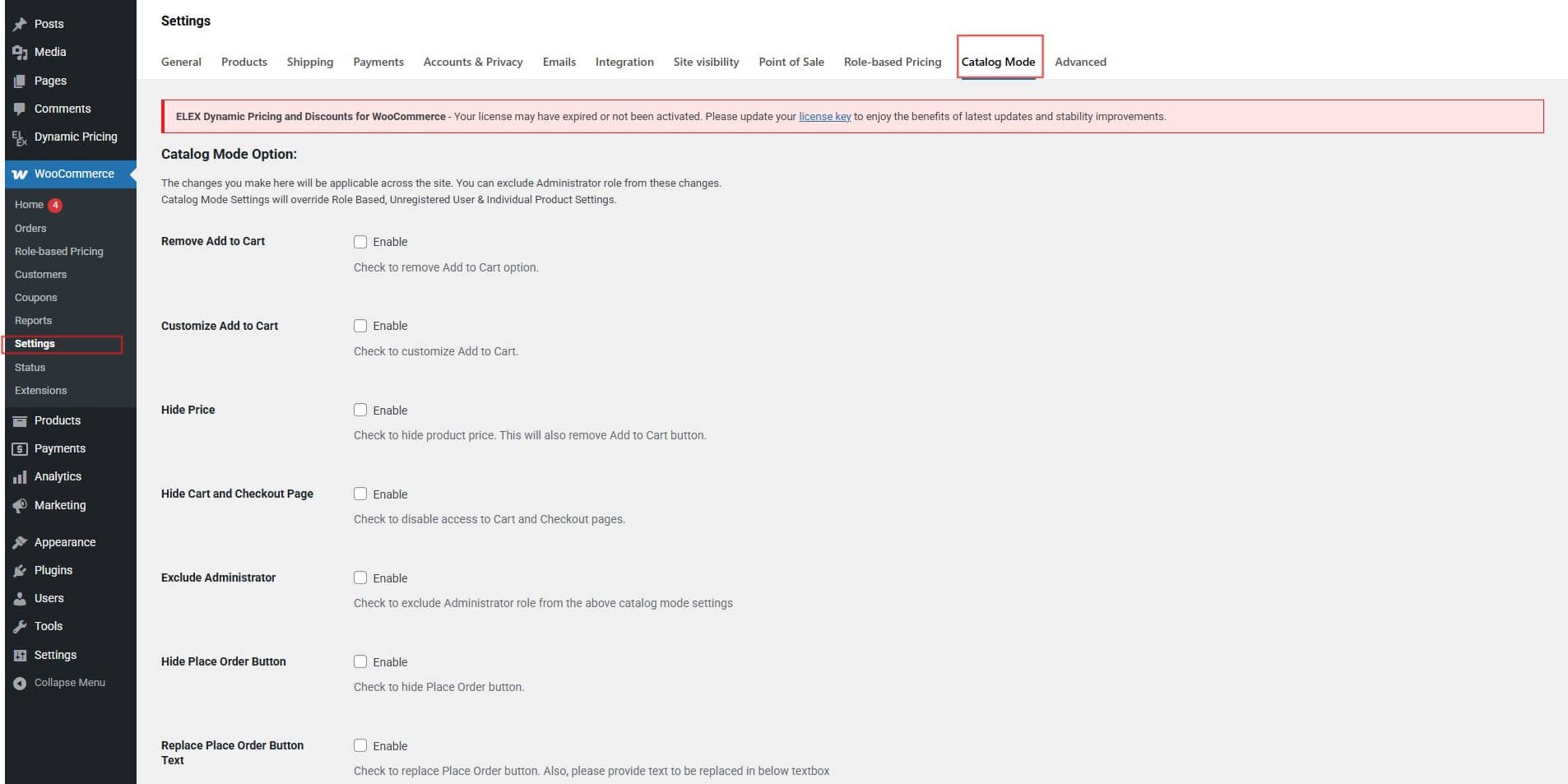The height and width of the screenshot is (784, 1568).
Task: Enable the Remove Add to Cart checkbox
Action: (x=360, y=242)
